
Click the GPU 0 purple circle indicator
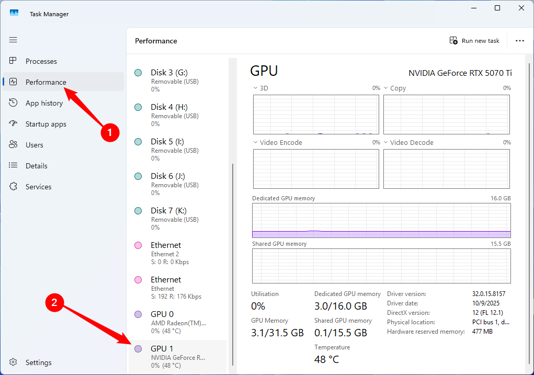pos(138,314)
